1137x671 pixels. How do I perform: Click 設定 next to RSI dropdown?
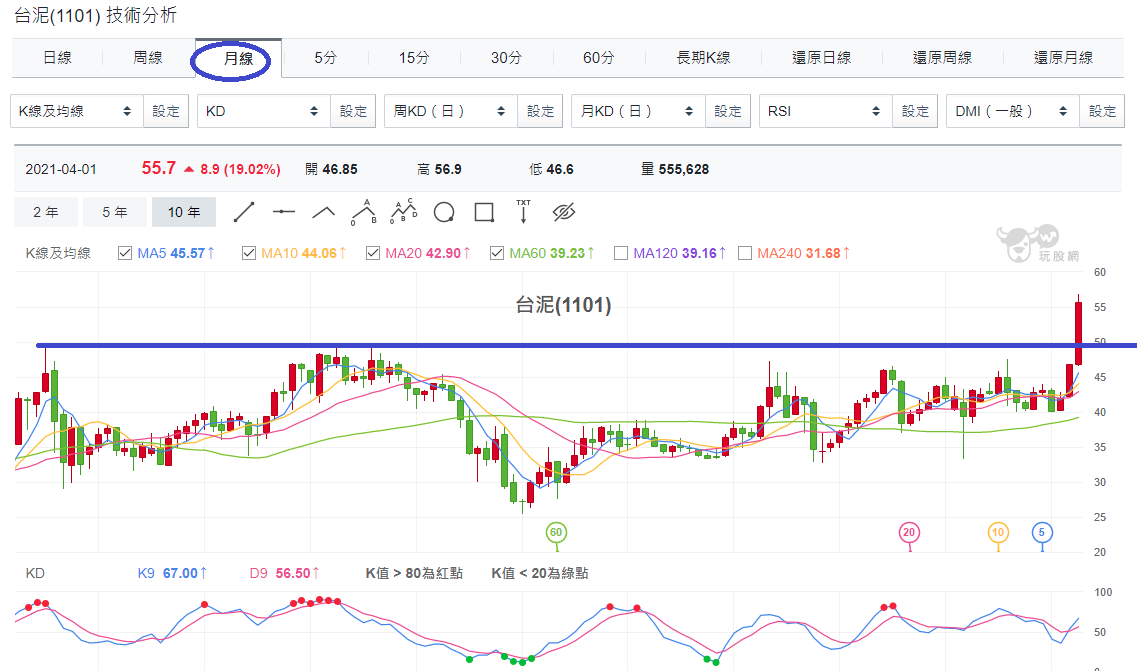click(x=915, y=111)
